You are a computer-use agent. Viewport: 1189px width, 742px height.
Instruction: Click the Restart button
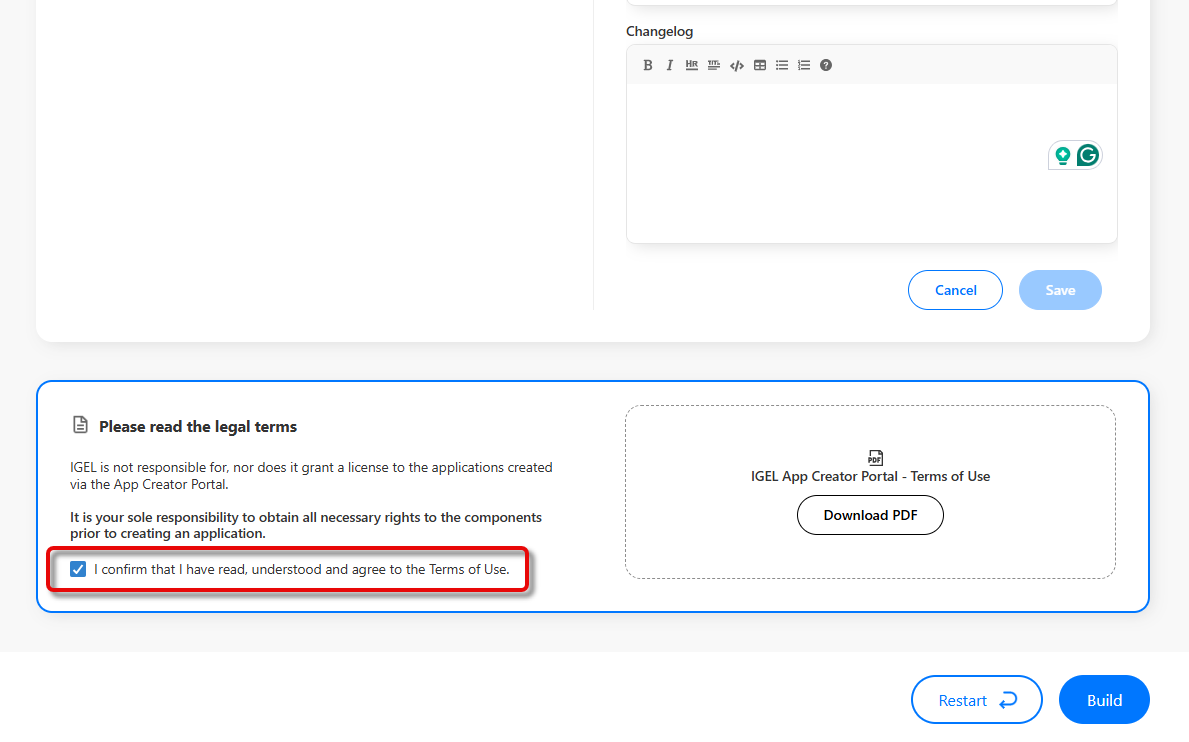click(976, 700)
